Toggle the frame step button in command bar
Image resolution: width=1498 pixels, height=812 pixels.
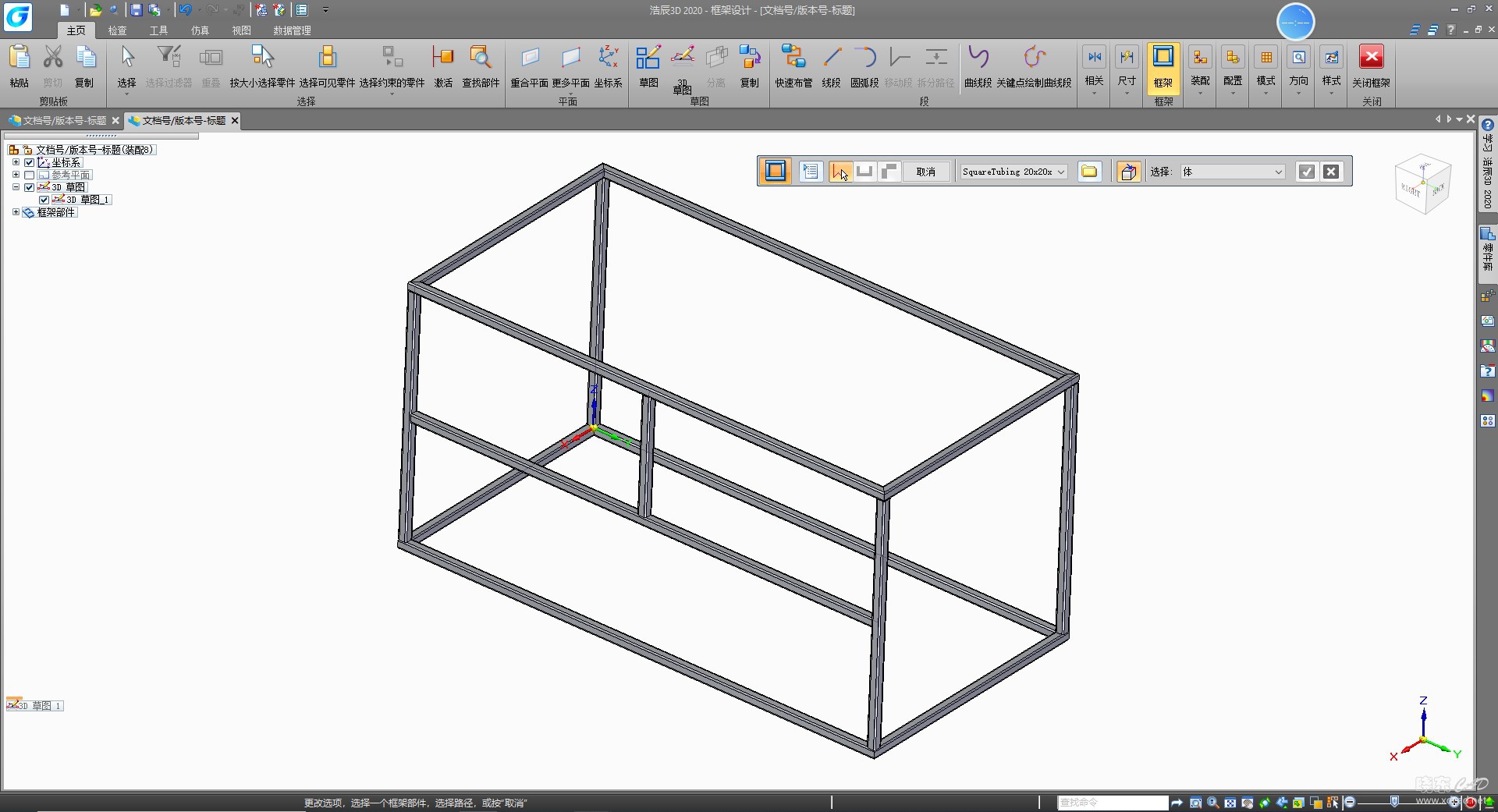776,172
